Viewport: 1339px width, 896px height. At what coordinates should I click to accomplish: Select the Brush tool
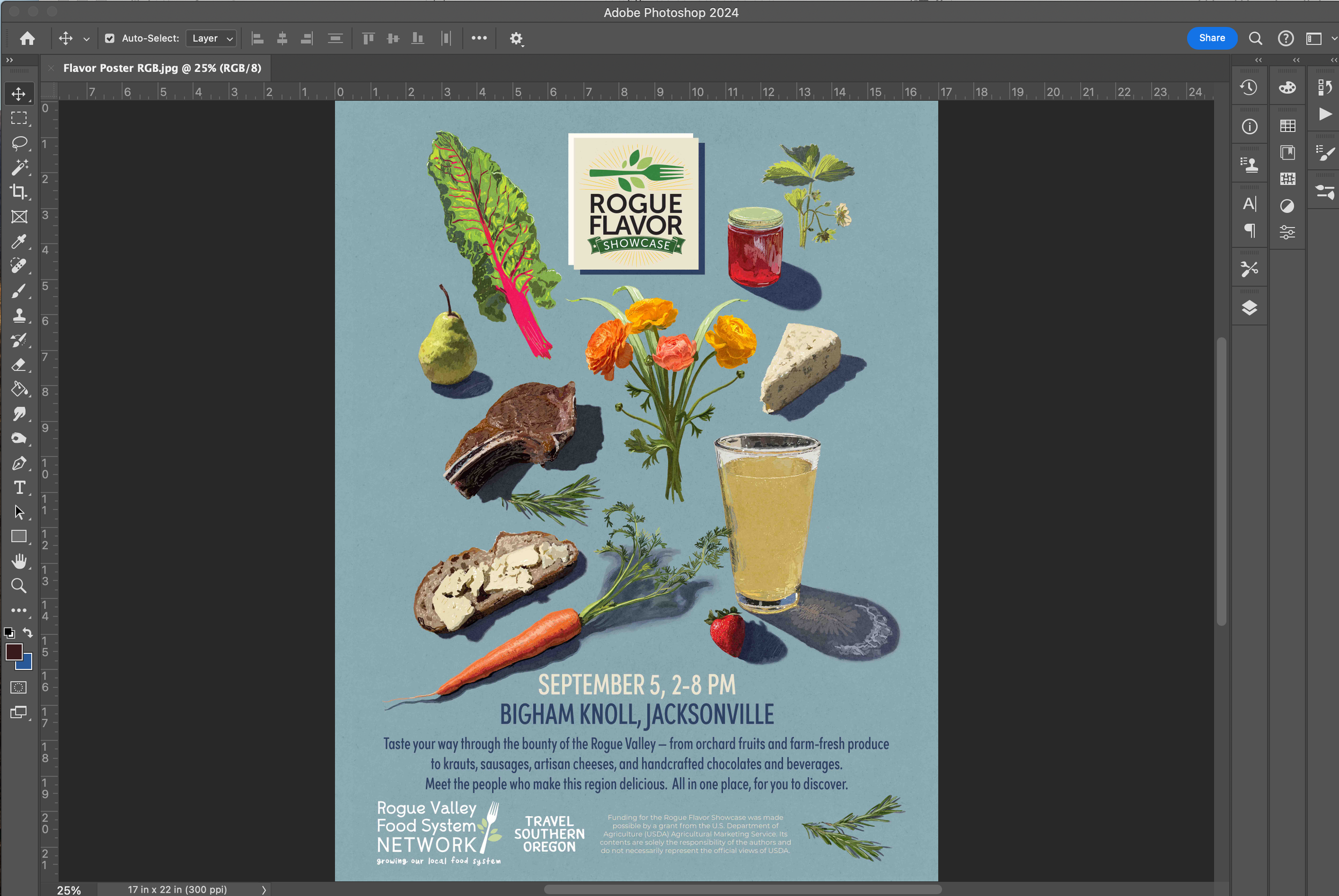pos(19,291)
